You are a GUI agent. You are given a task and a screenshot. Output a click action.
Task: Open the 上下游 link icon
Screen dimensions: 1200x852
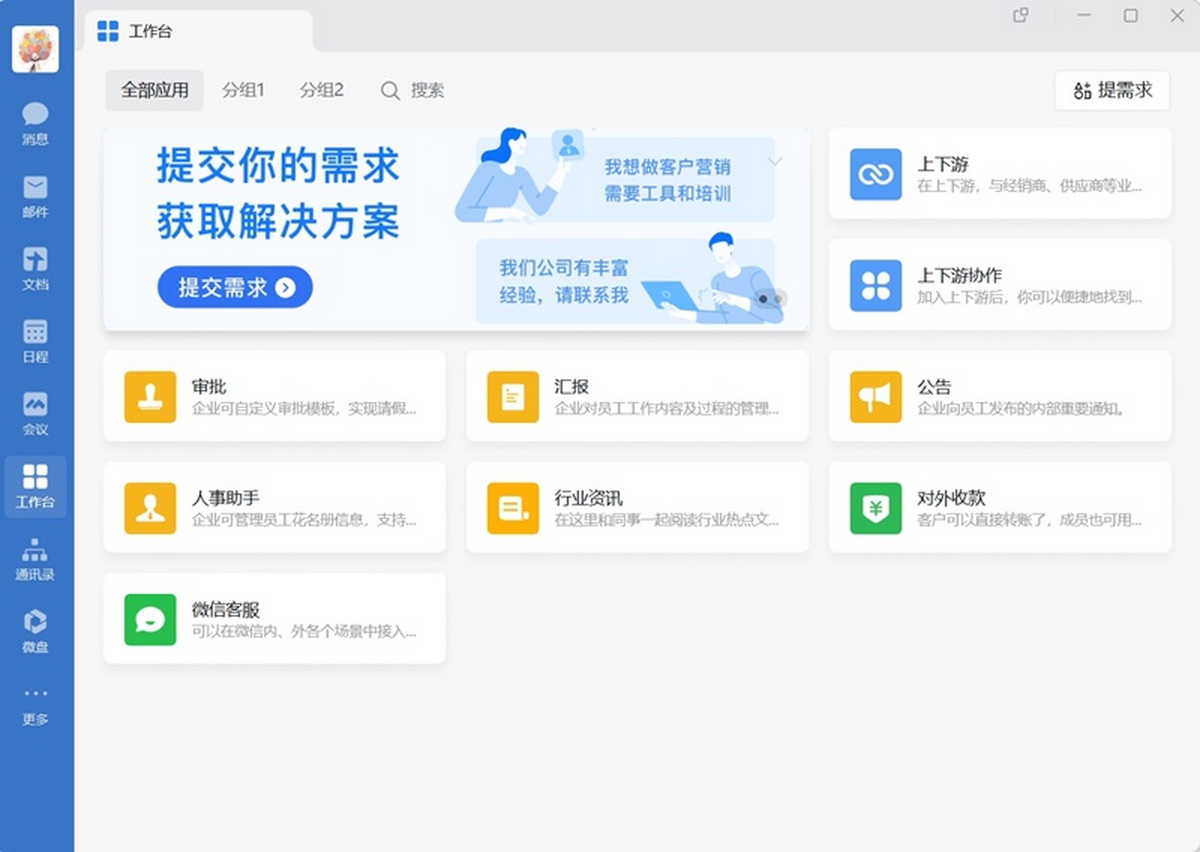point(875,174)
